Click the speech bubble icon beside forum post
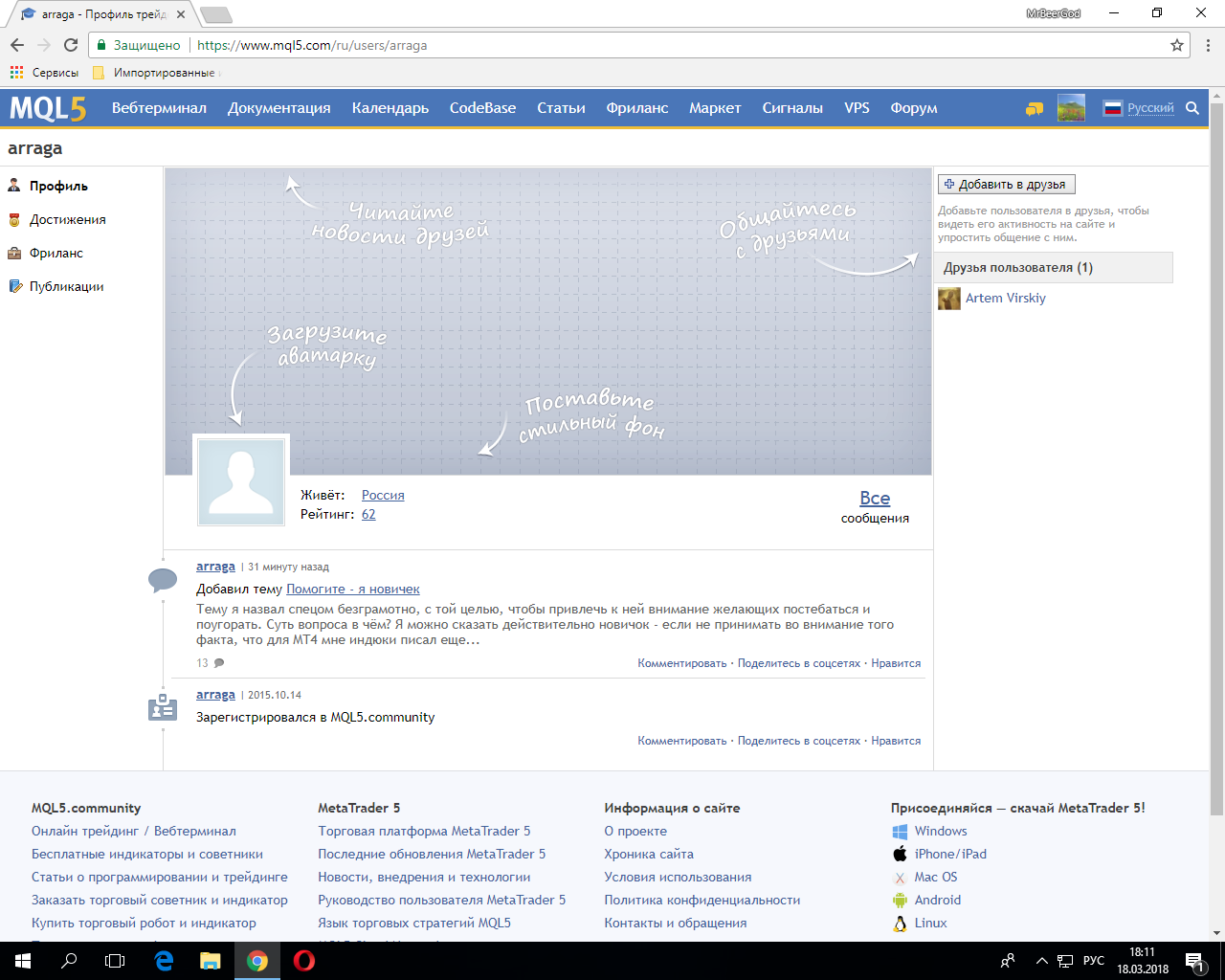Screen dimensions: 1225x980 click(x=163, y=580)
